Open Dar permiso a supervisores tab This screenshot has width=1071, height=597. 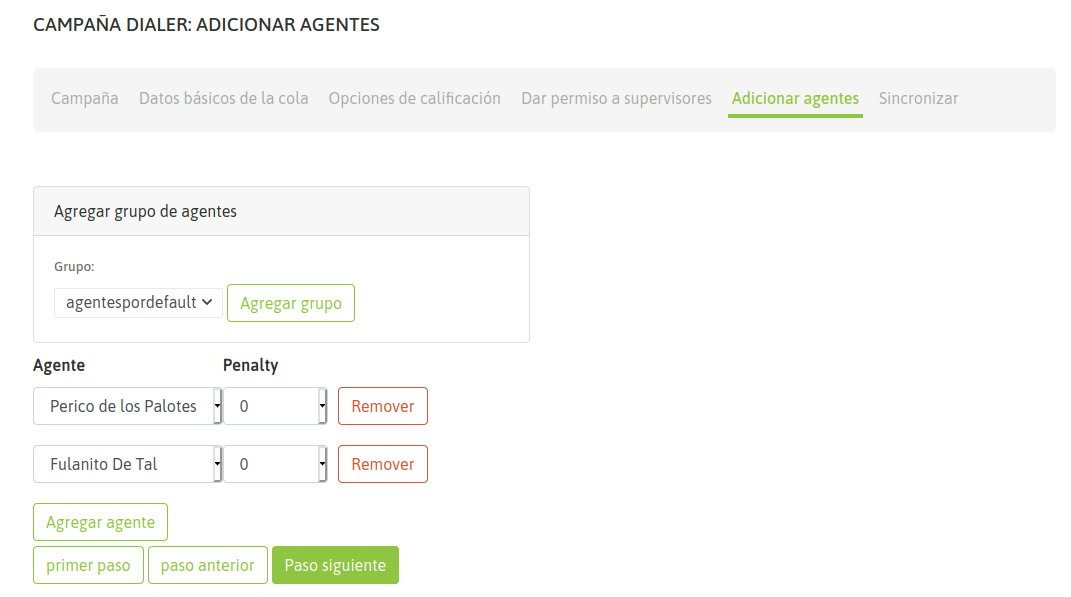[616, 98]
